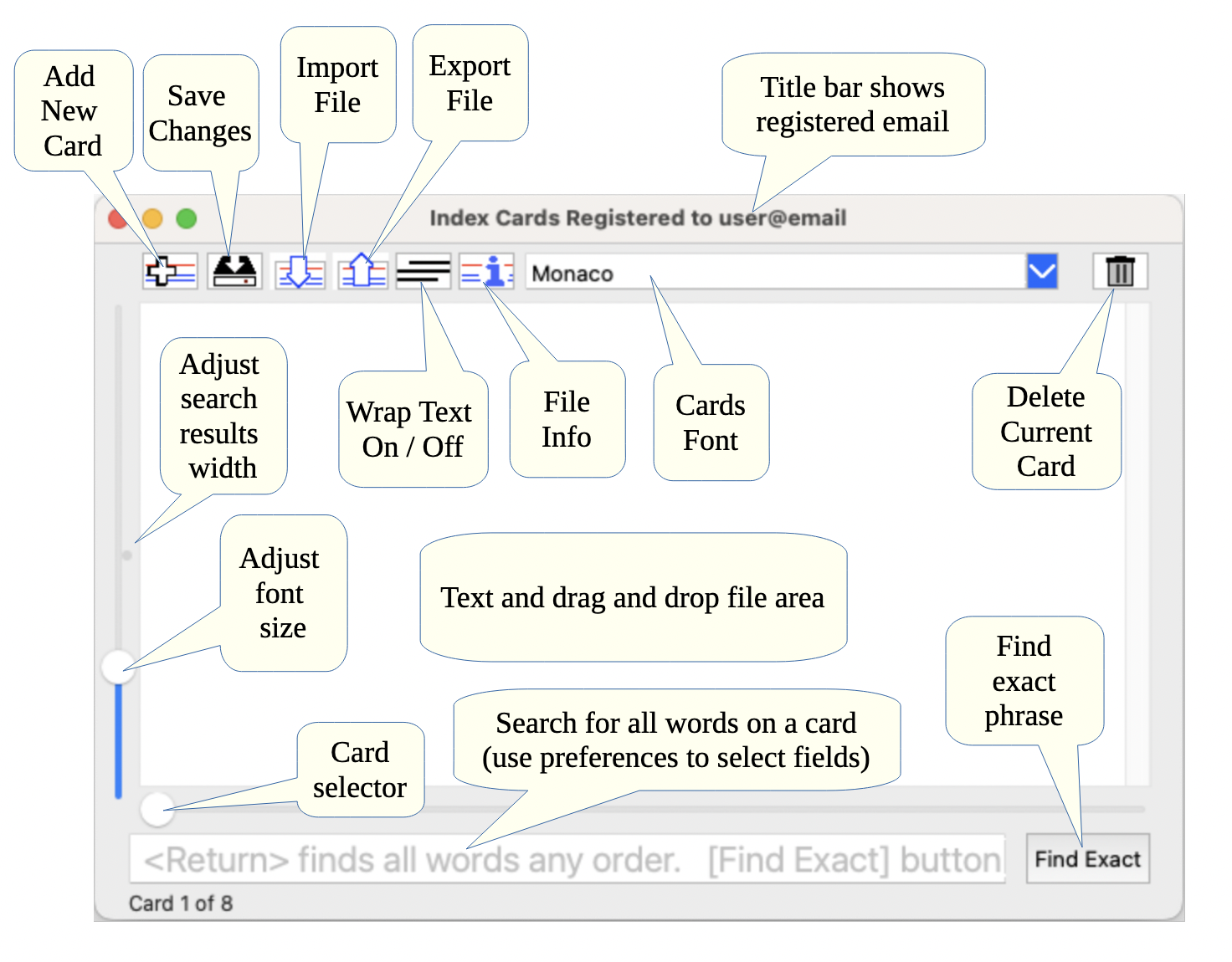Click the Import File down-arrow icon
1232x962 pixels.
click(300, 271)
